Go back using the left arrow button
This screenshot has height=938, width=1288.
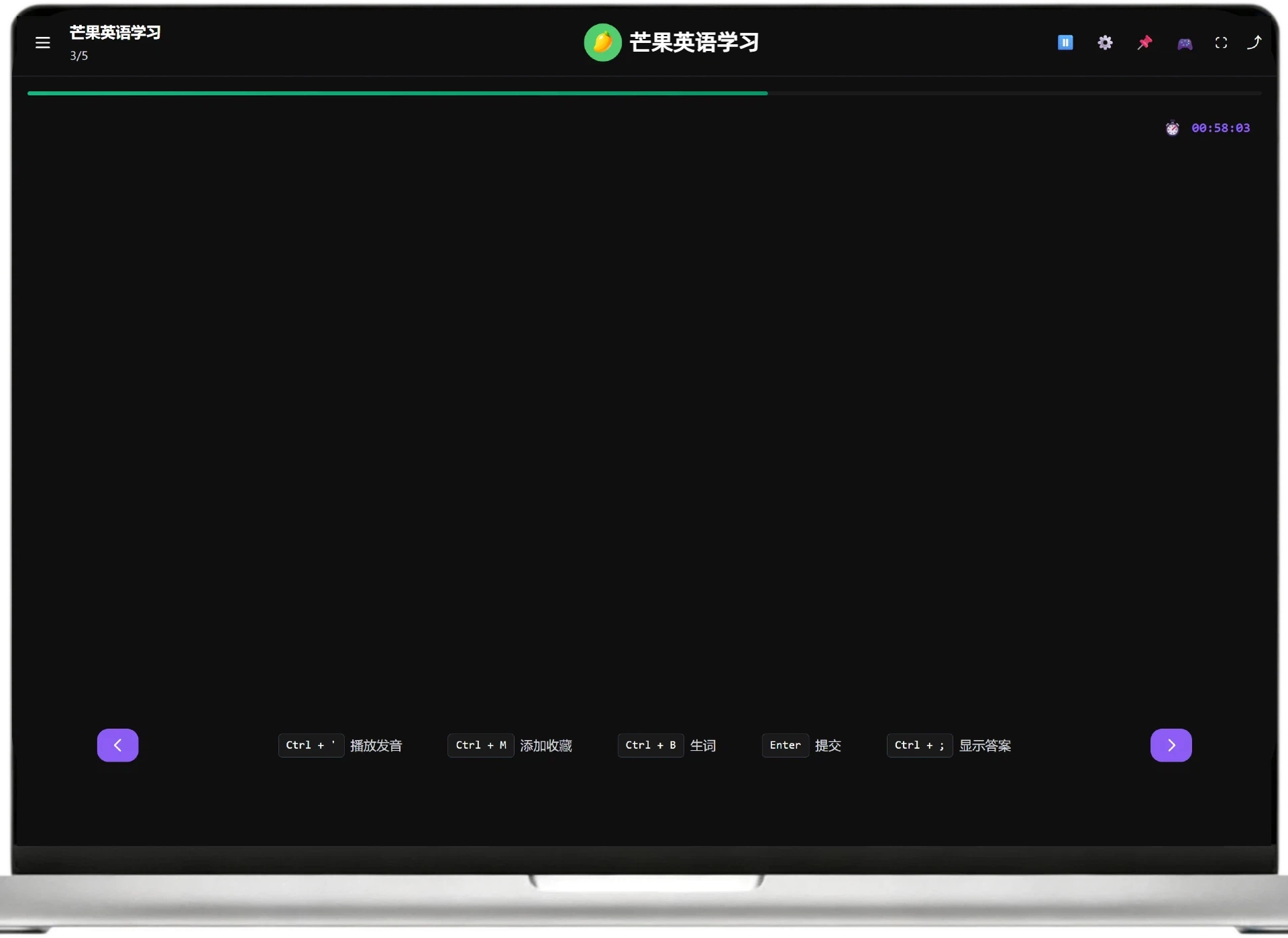click(x=117, y=745)
